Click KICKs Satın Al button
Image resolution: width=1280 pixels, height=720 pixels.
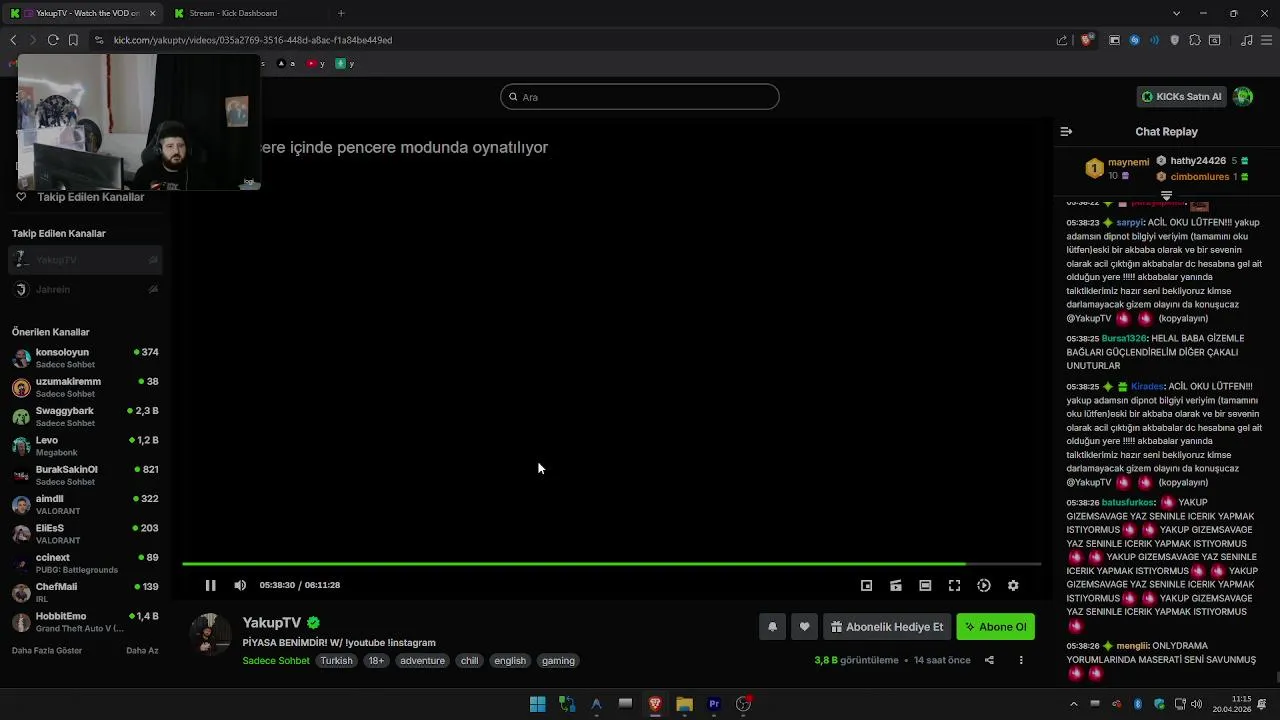click(x=1182, y=97)
